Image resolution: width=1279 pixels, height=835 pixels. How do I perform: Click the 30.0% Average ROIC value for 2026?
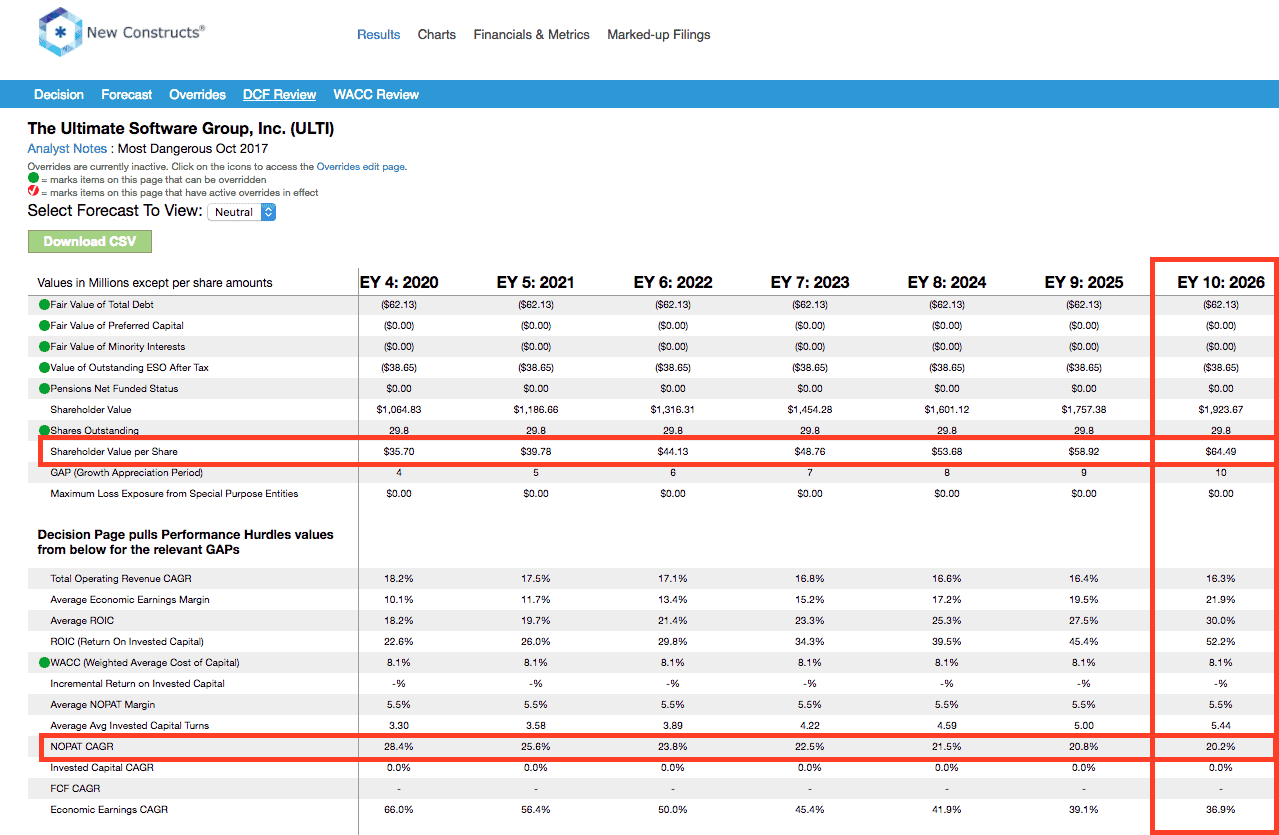click(x=1221, y=620)
